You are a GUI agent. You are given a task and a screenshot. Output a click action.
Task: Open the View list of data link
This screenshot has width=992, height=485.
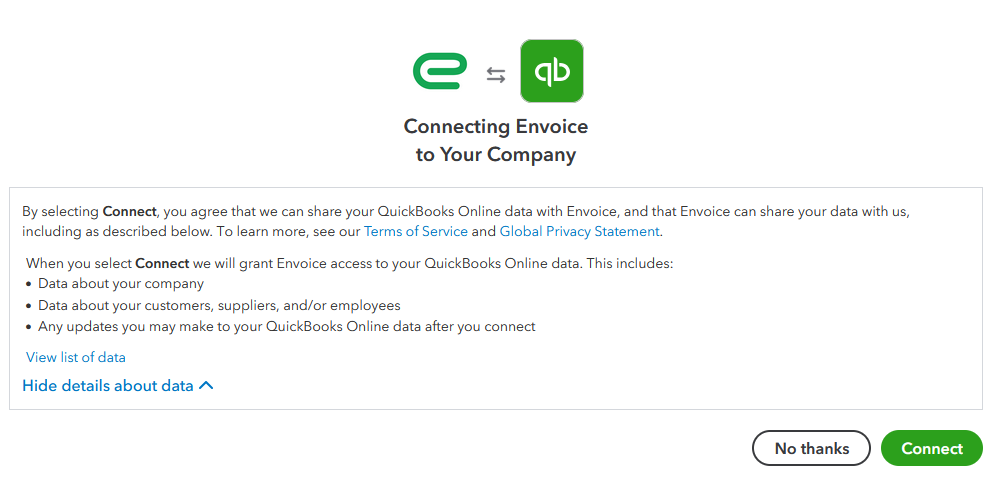pyautogui.click(x=76, y=357)
